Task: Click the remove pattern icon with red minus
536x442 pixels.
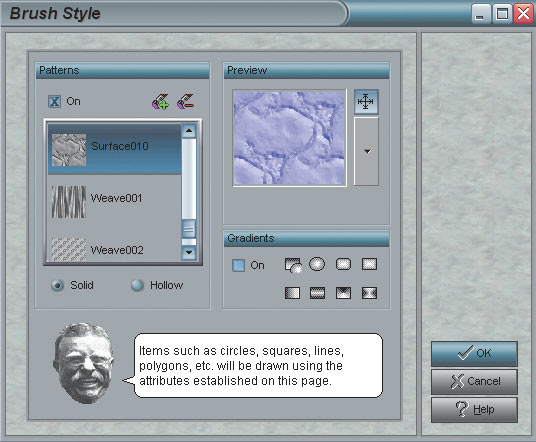Action: 186,102
